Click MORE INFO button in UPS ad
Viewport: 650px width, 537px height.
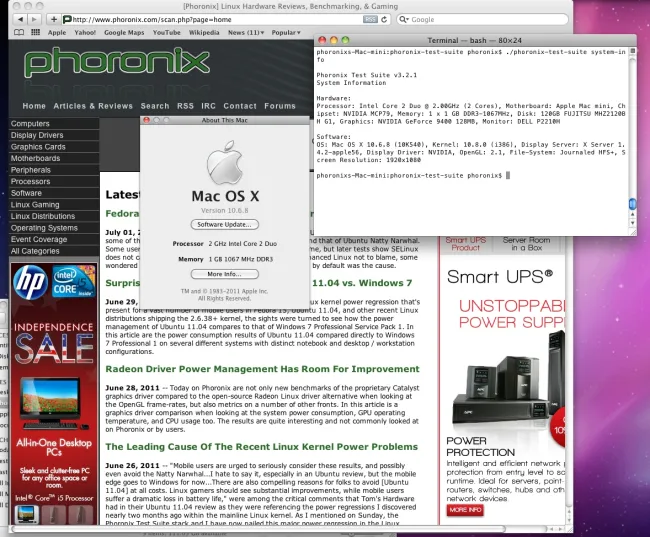click(x=465, y=510)
